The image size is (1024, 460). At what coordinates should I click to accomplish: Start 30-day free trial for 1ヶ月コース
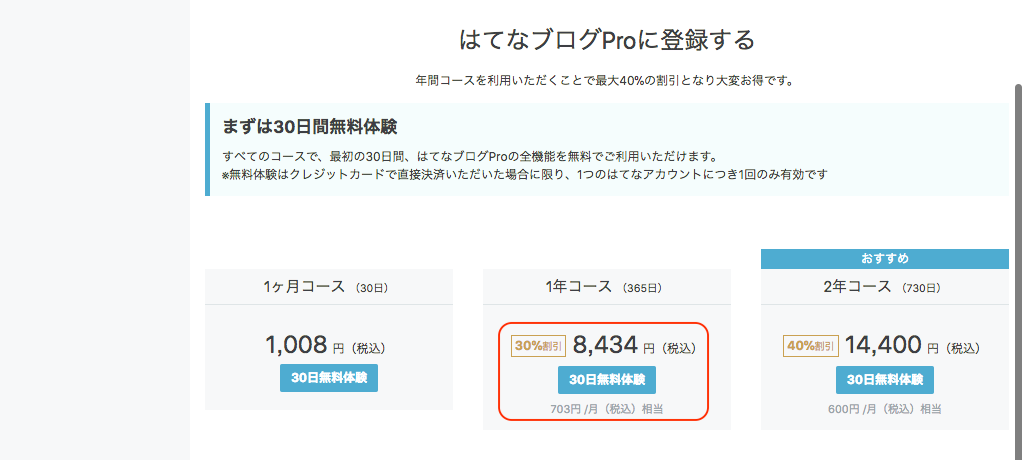(328, 378)
